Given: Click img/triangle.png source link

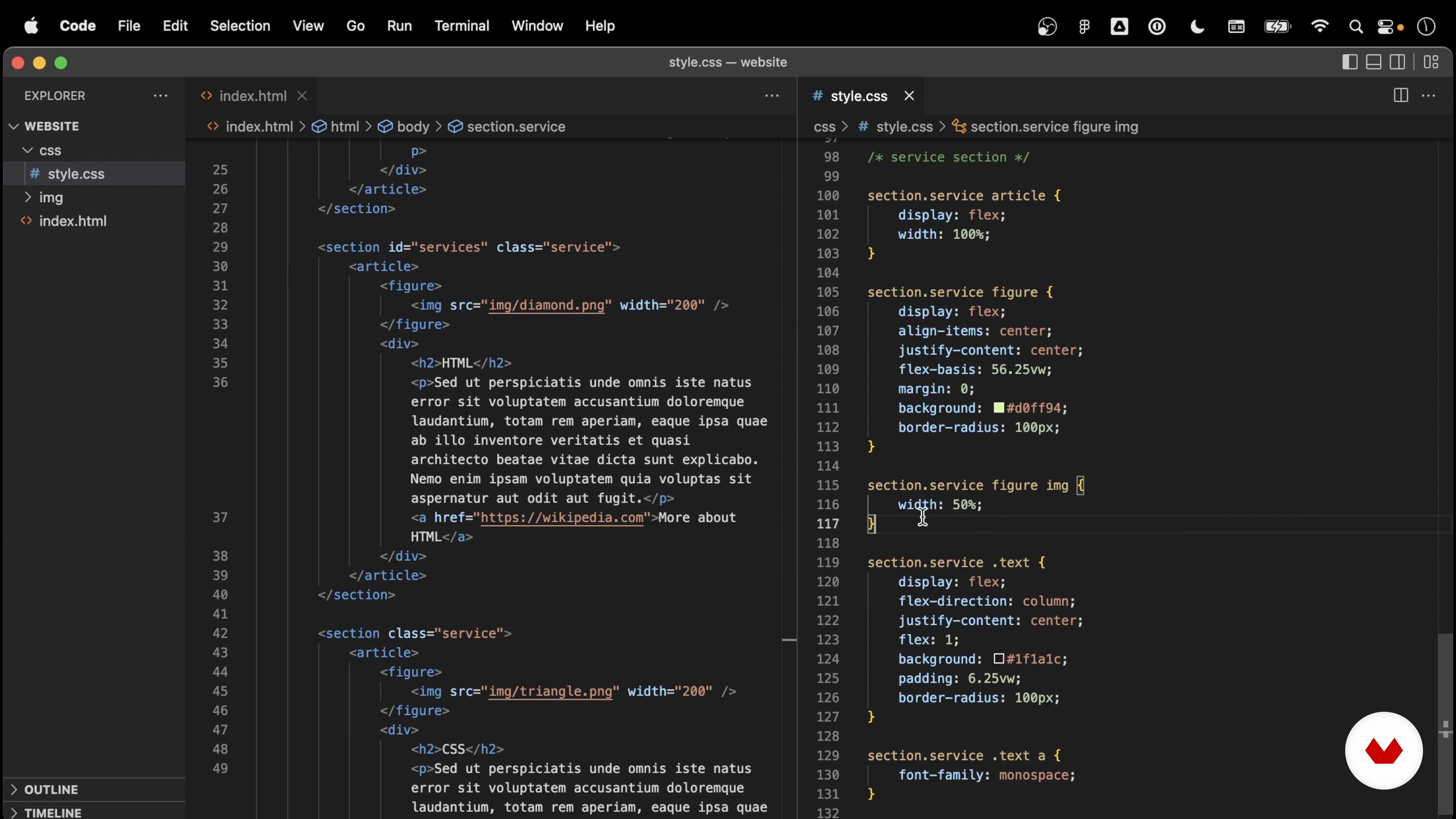Looking at the screenshot, I should (x=550, y=691).
